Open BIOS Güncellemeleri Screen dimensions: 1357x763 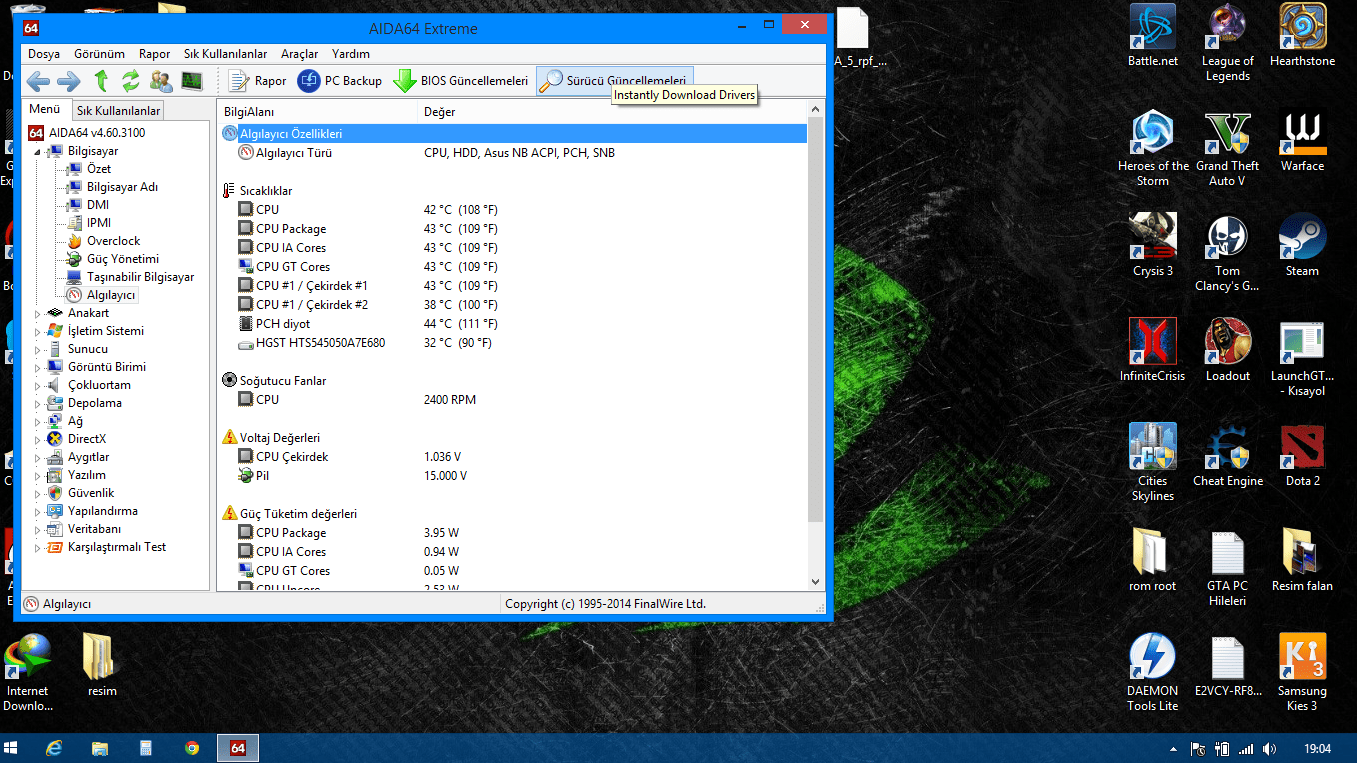click(x=461, y=81)
